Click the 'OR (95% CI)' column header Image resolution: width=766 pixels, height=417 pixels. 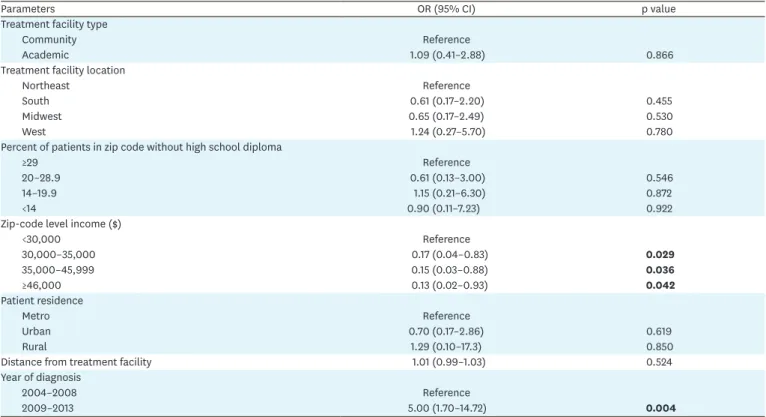tap(446, 9)
